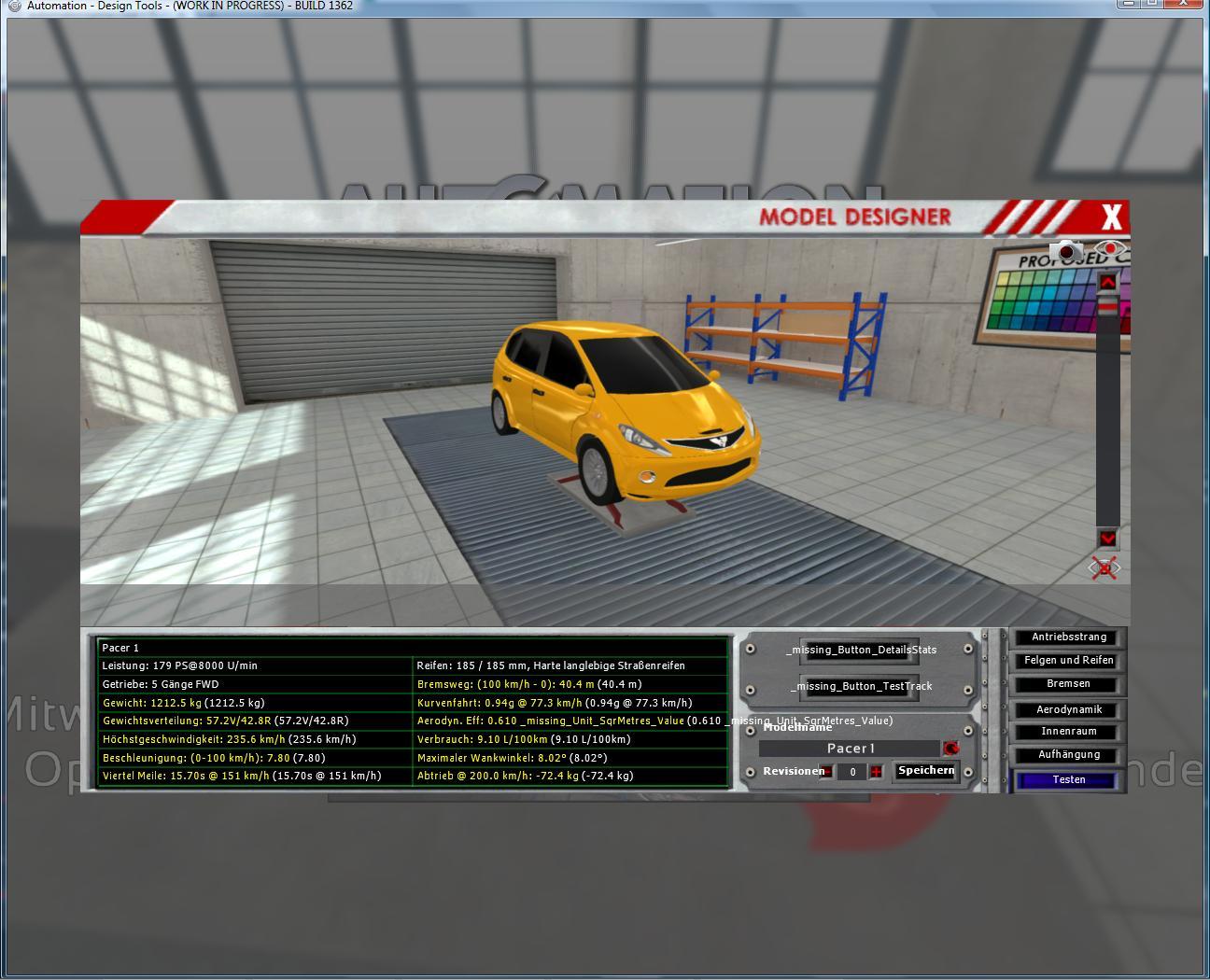The height and width of the screenshot is (980, 1210).
Task: Click the _missing_Button_TestTrack button
Action: coord(860,687)
